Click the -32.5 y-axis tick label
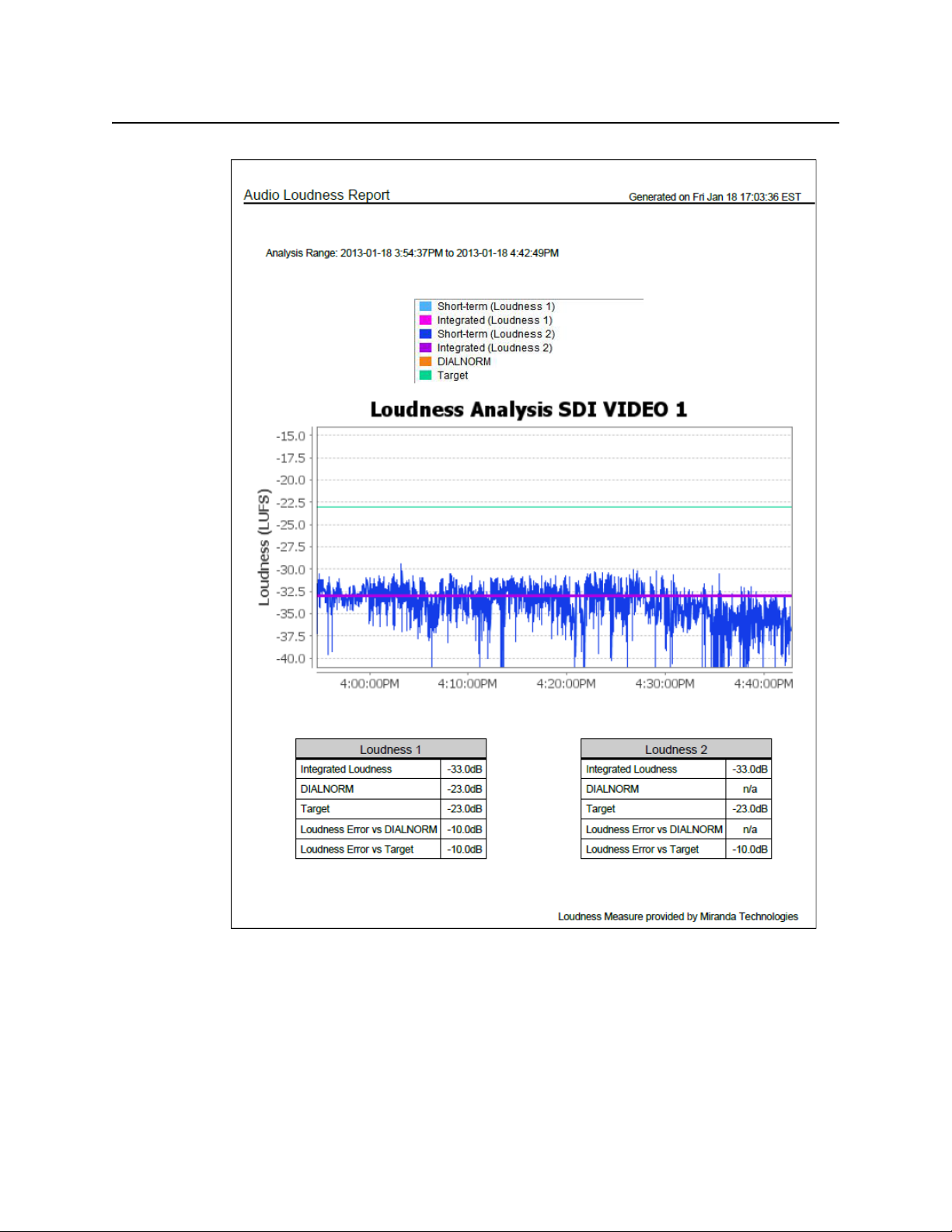 click(x=291, y=592)
